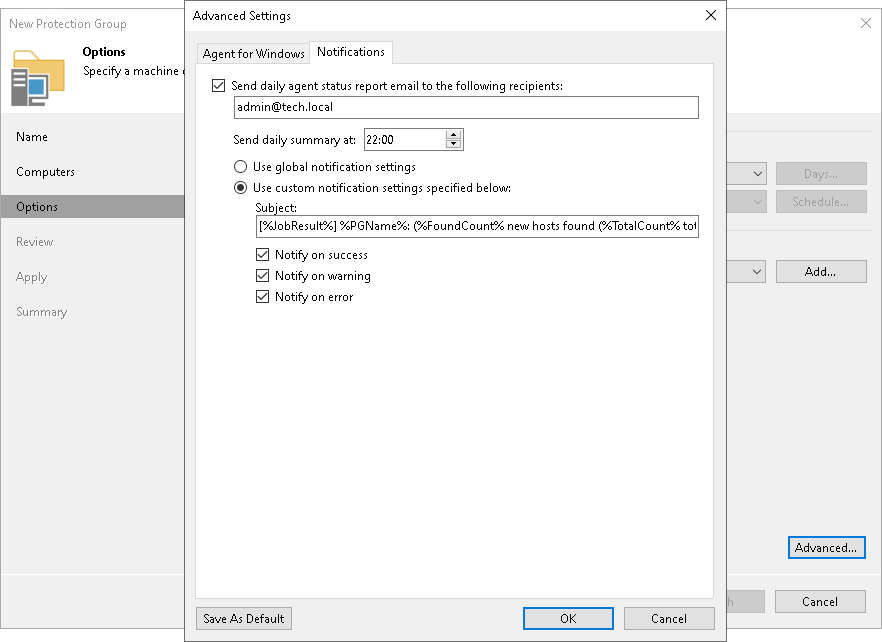This screenshot has width=882, height=642.
Task: Switch to the Agent for Windows tab
Action: click(x=252, y=52)
